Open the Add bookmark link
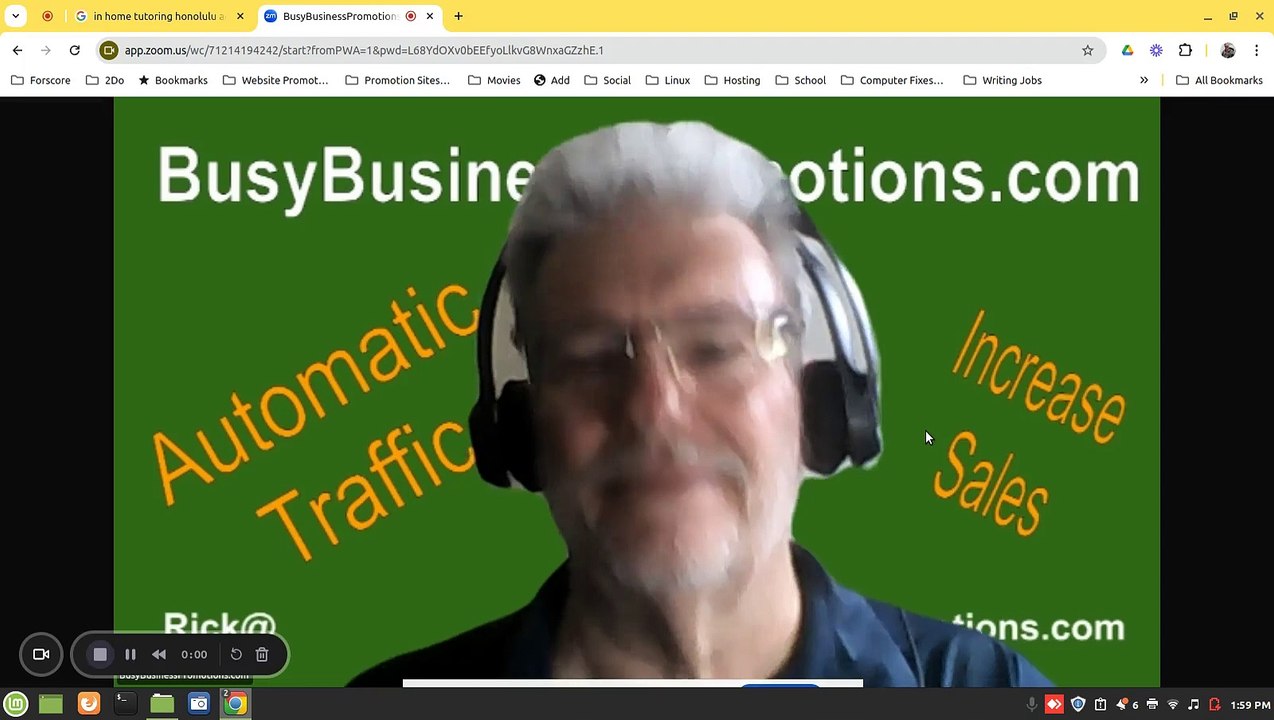The width and height of the screenshot is (1274, 720). [x=551, y=80]
